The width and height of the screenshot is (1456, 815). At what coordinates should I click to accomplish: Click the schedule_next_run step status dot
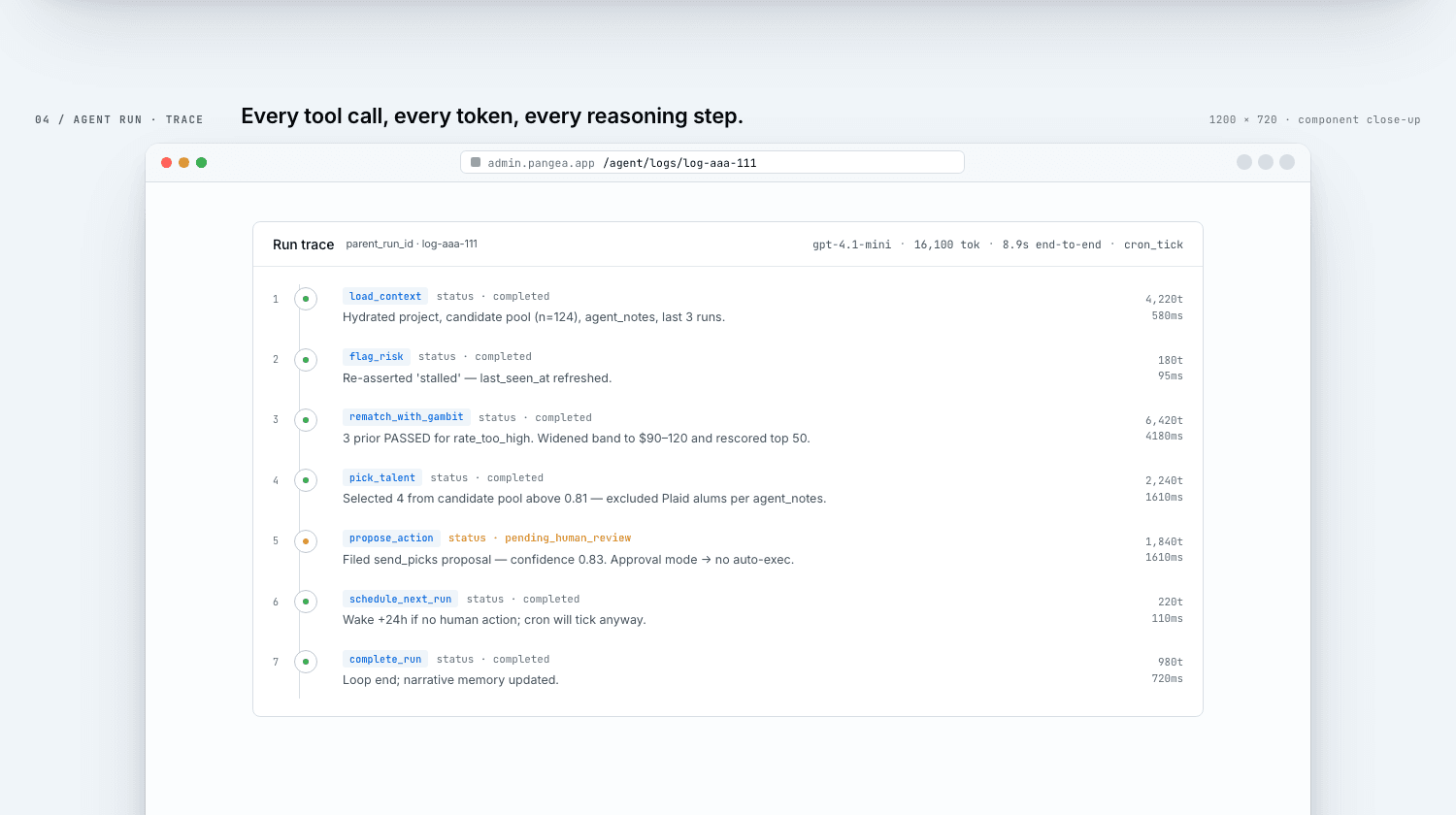(306, 602)
